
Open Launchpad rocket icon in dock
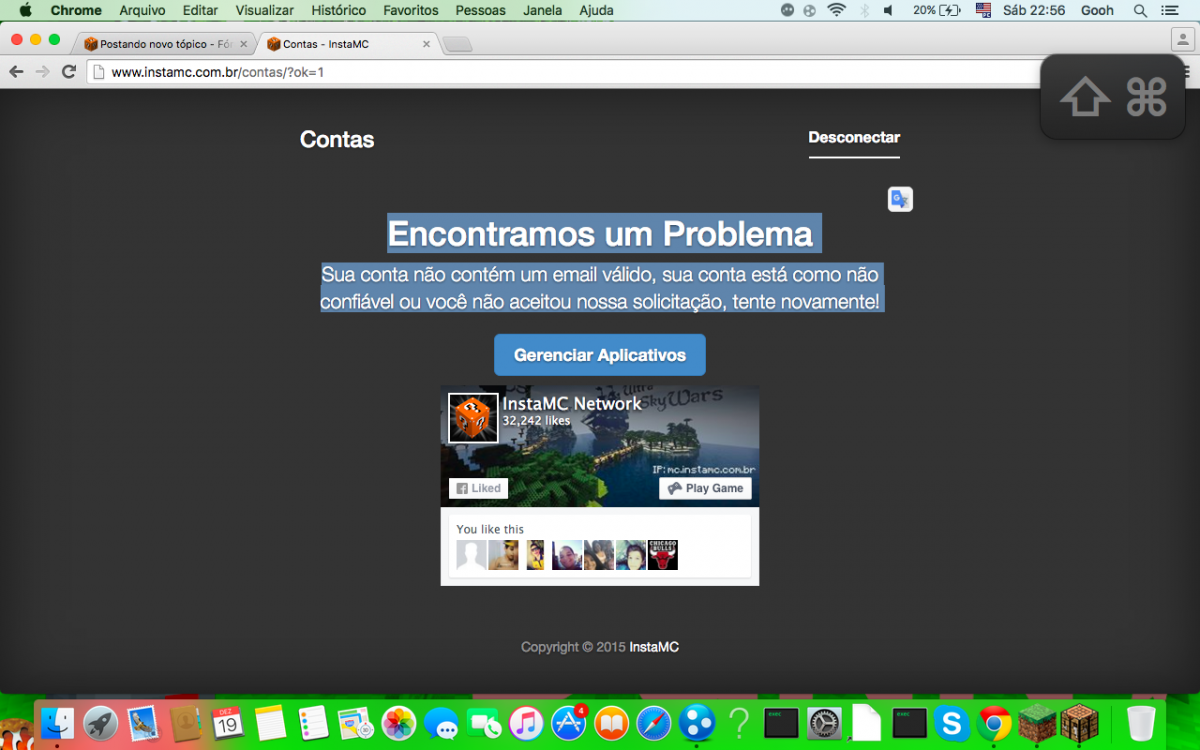(101, 723)
